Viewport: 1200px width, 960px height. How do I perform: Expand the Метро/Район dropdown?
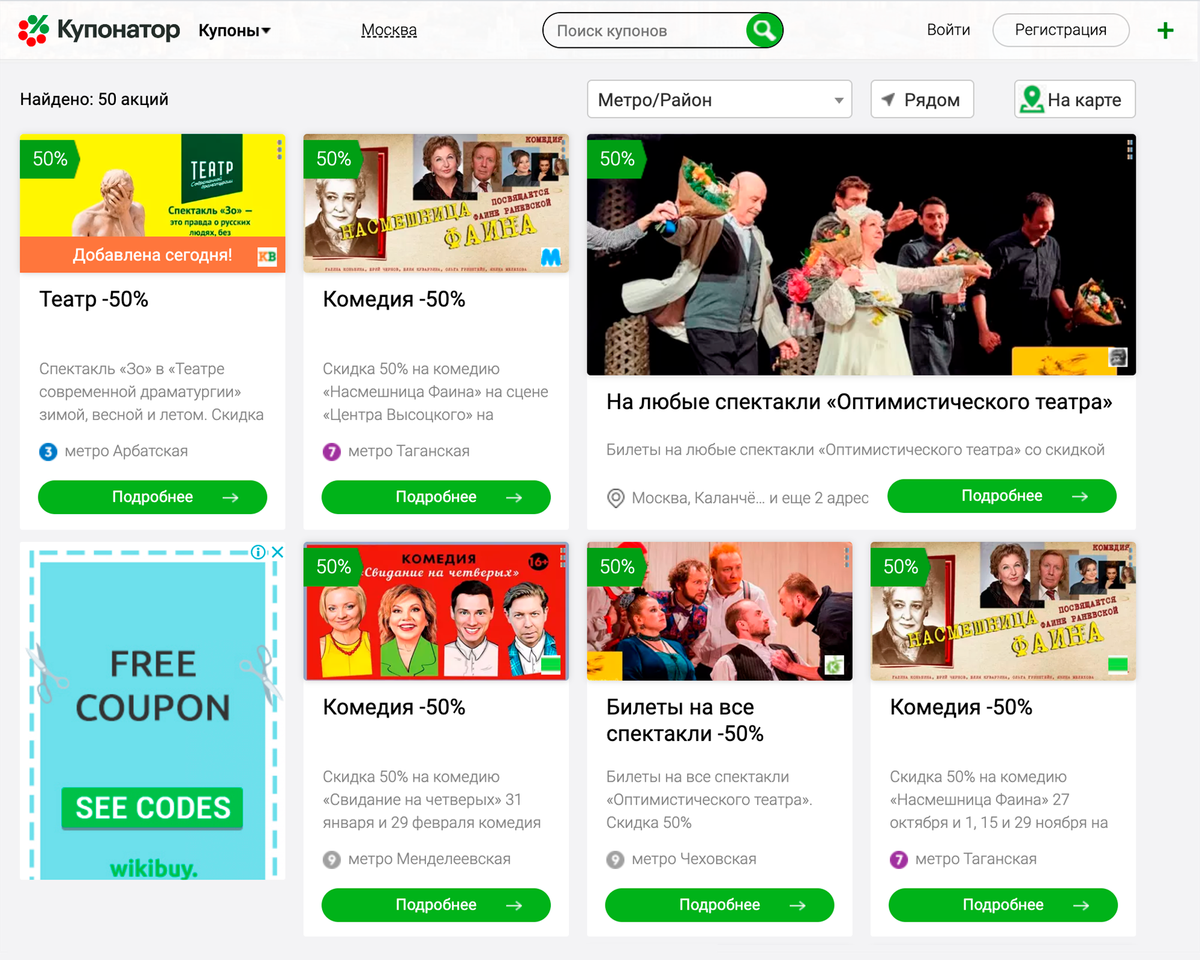coord(719,100)
